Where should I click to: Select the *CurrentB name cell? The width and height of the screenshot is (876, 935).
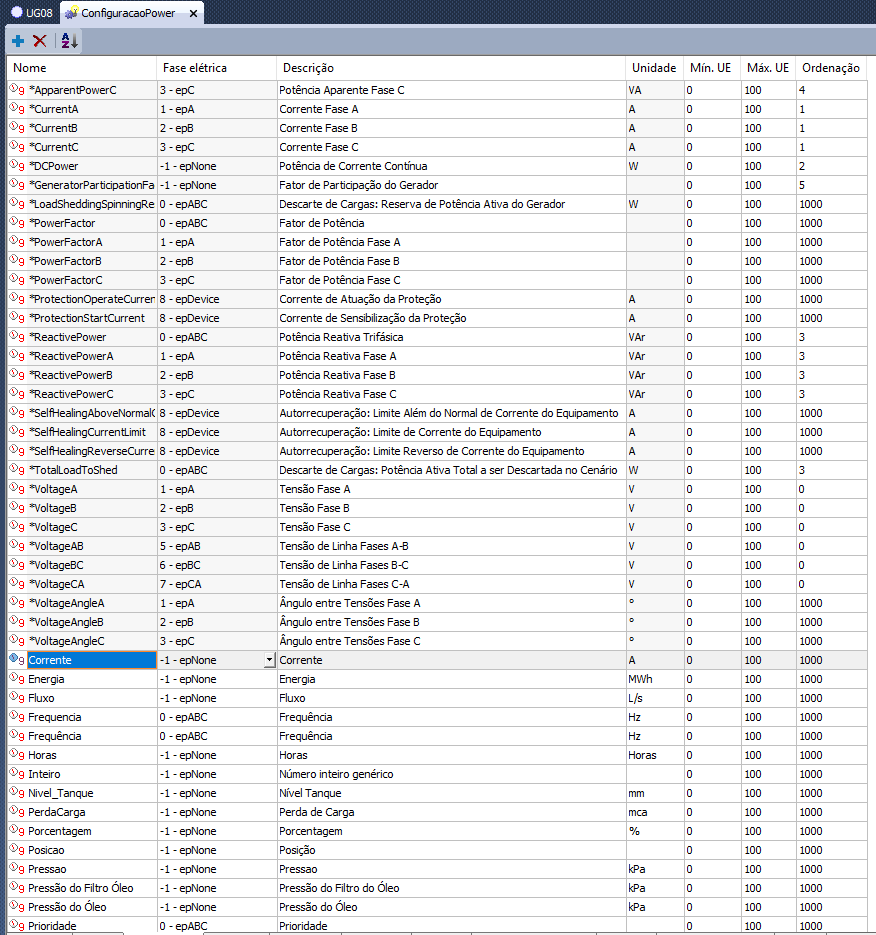[x=92, y=128]
